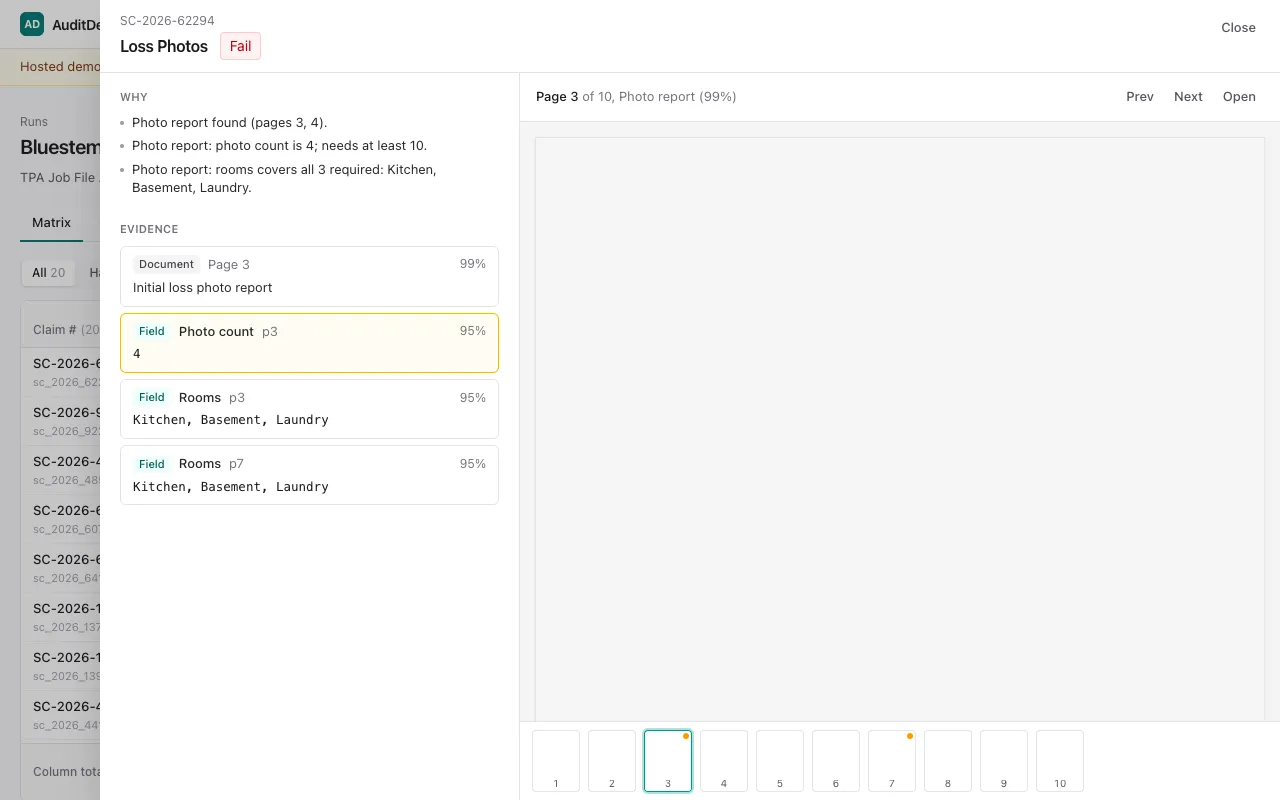
Task: Click the 'Initial loss photo report' text
Action: click(203, 287)
